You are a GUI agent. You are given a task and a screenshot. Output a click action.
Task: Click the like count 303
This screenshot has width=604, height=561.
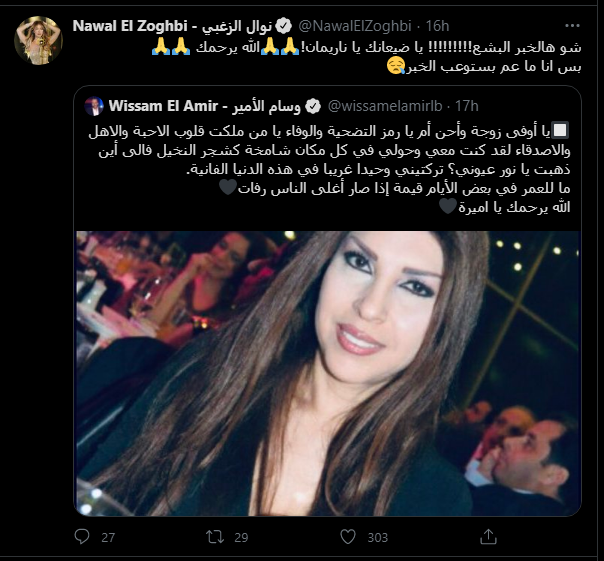click(x=378, y=537)
